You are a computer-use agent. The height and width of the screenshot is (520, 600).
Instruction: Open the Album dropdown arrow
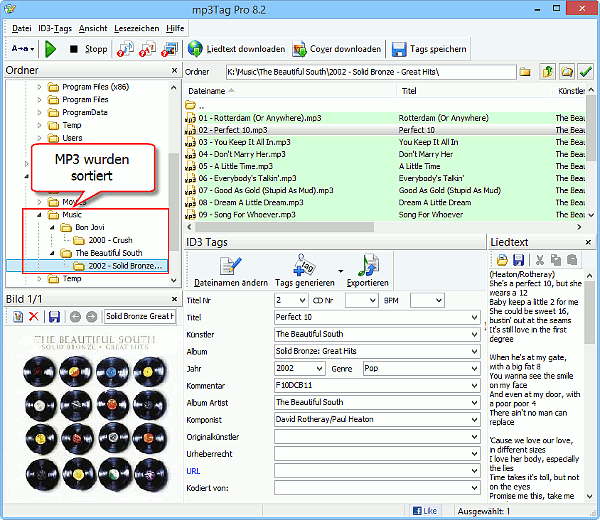coord(474,351)
